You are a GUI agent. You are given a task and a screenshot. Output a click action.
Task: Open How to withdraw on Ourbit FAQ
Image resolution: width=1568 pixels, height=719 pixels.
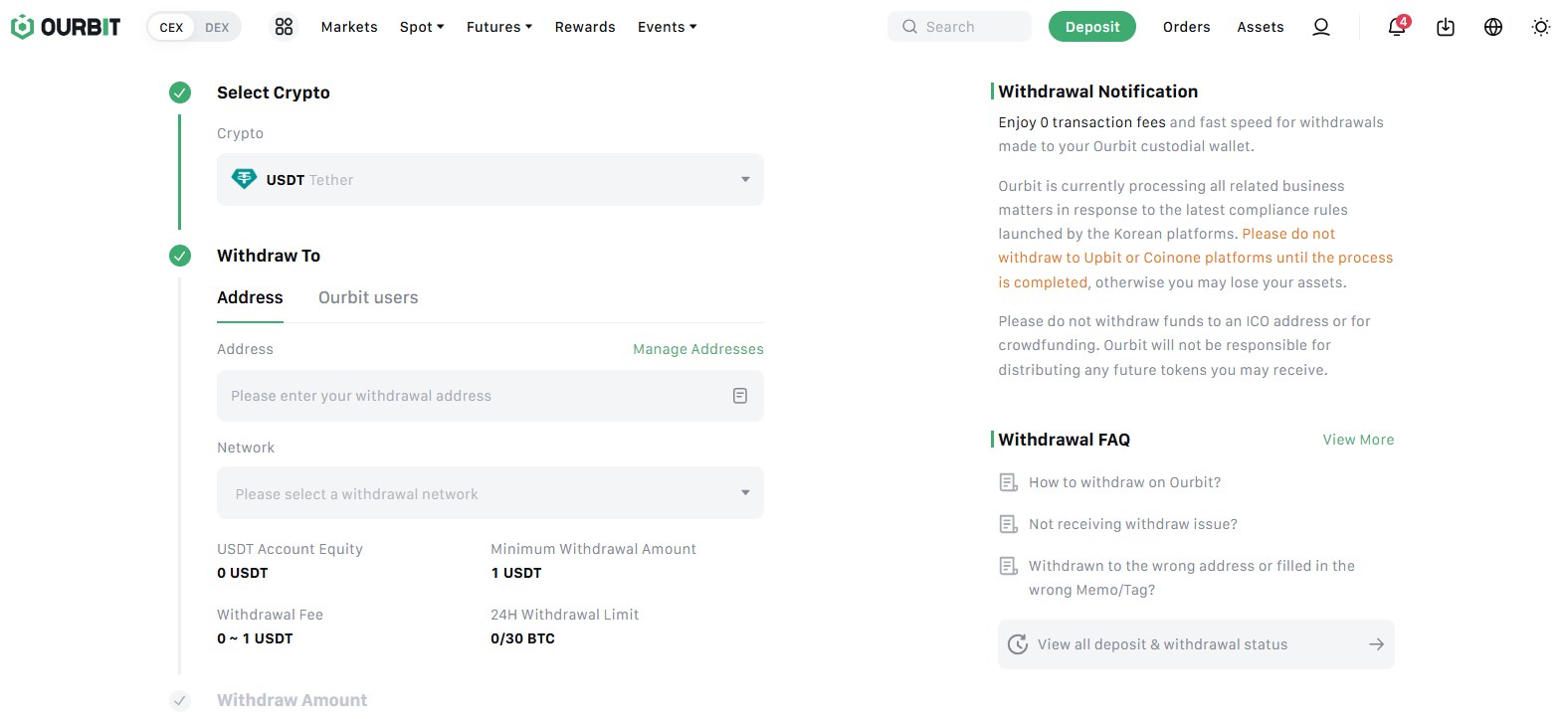click(x=1124, y=482)
